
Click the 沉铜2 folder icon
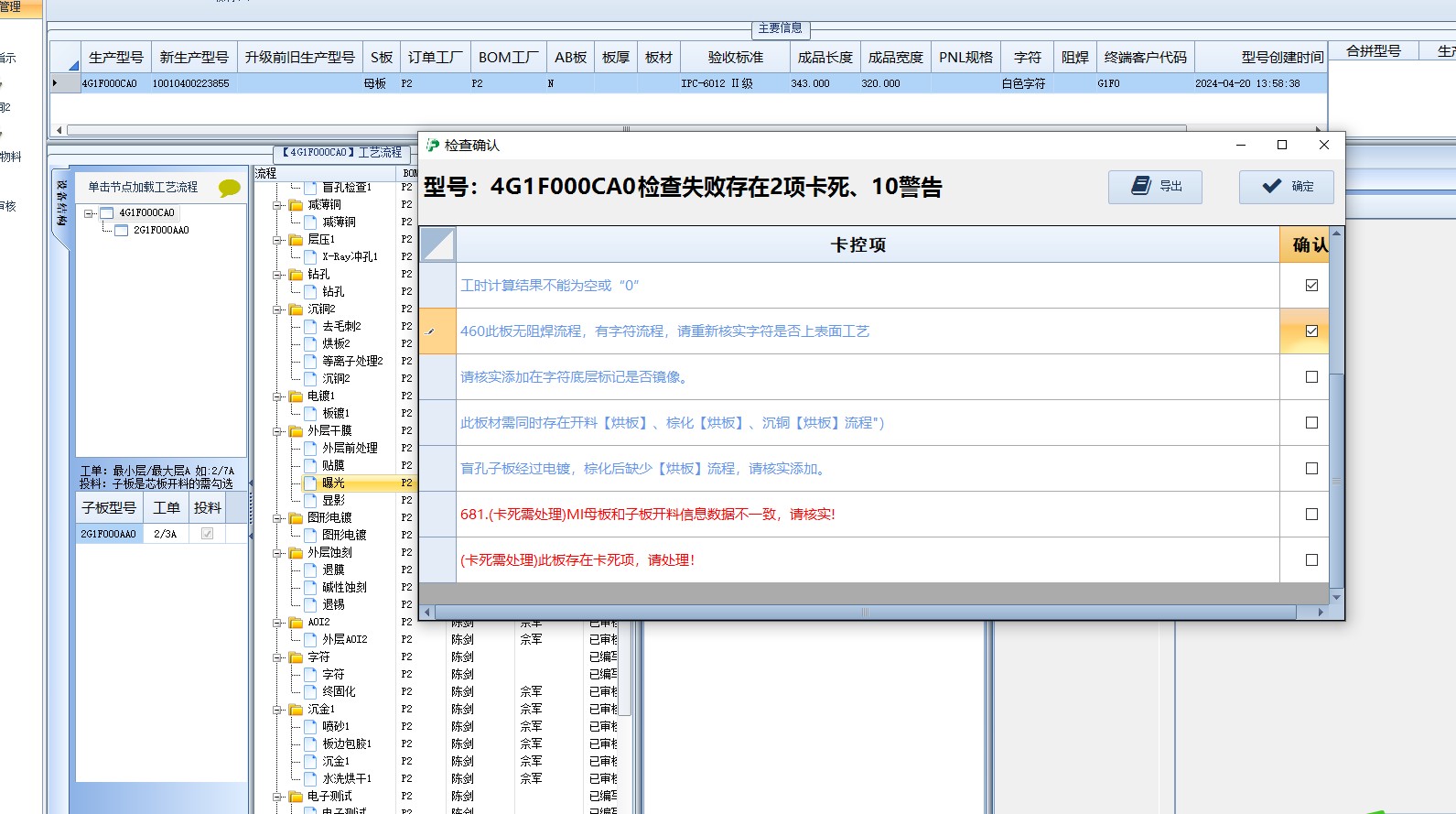[x=297, y=309]
